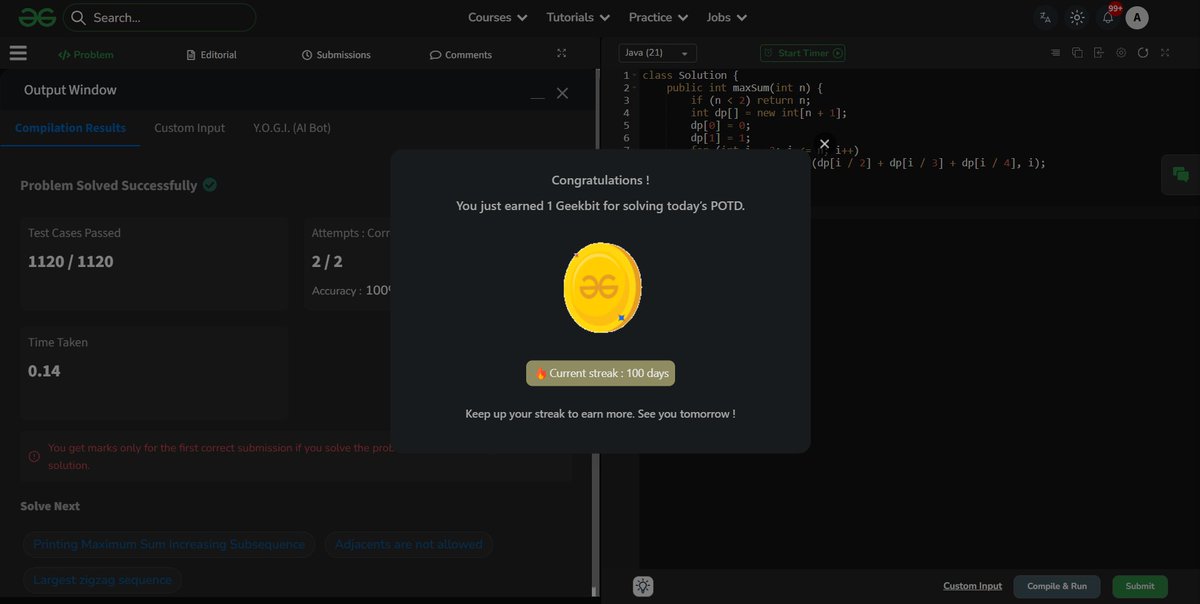Click the 'Congratulations !' heading
Viewport: 1200px width, 604px height.
point(600,180)
